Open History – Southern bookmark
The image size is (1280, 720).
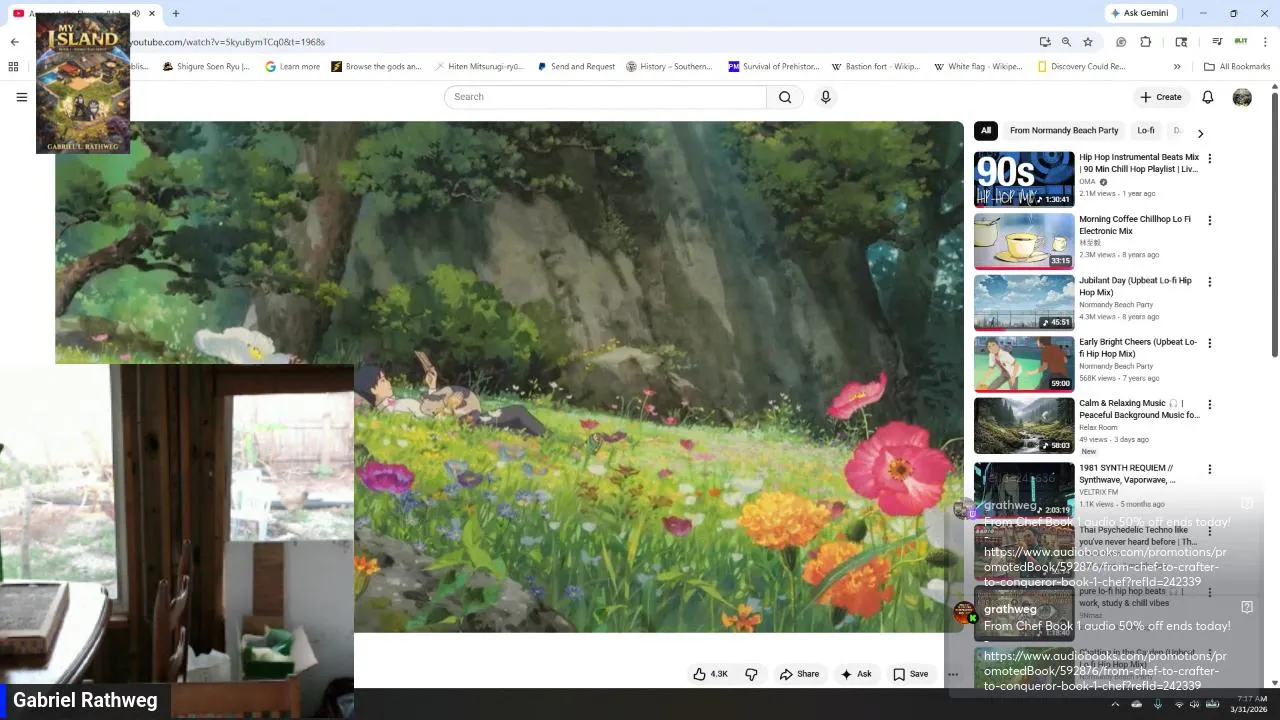[669, 67]
